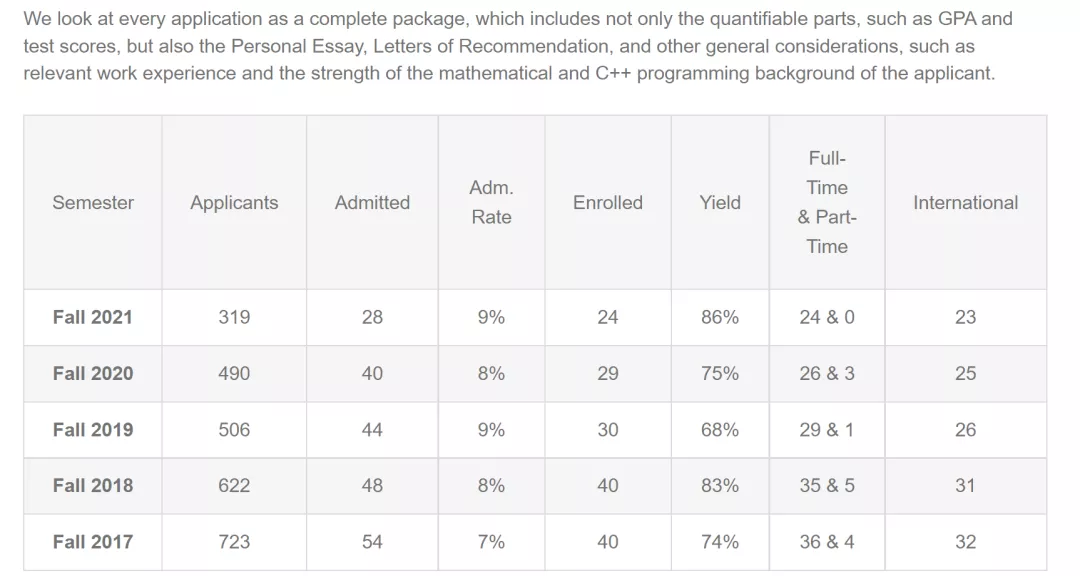1080x576 pixels.
Task: Click the Fall 2018 row label
Action: pos(93,485)
